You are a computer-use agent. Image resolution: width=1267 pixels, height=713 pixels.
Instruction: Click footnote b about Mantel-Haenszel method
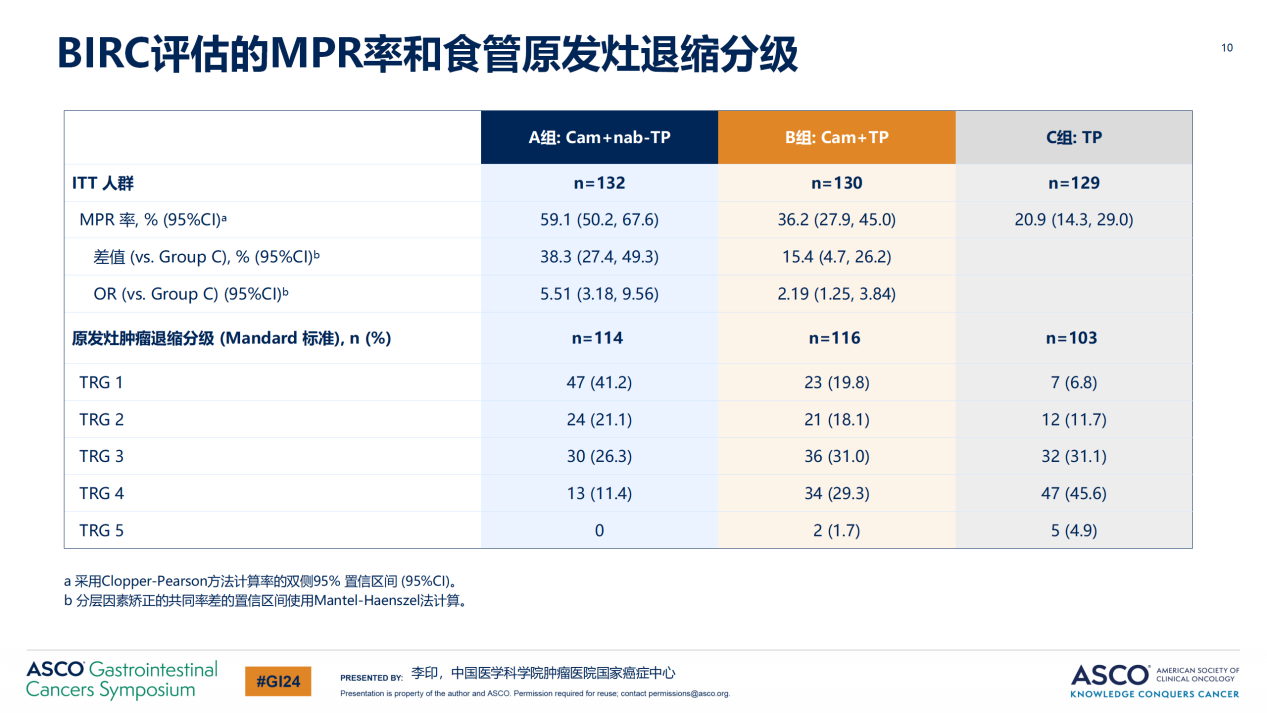click(266, 602)
